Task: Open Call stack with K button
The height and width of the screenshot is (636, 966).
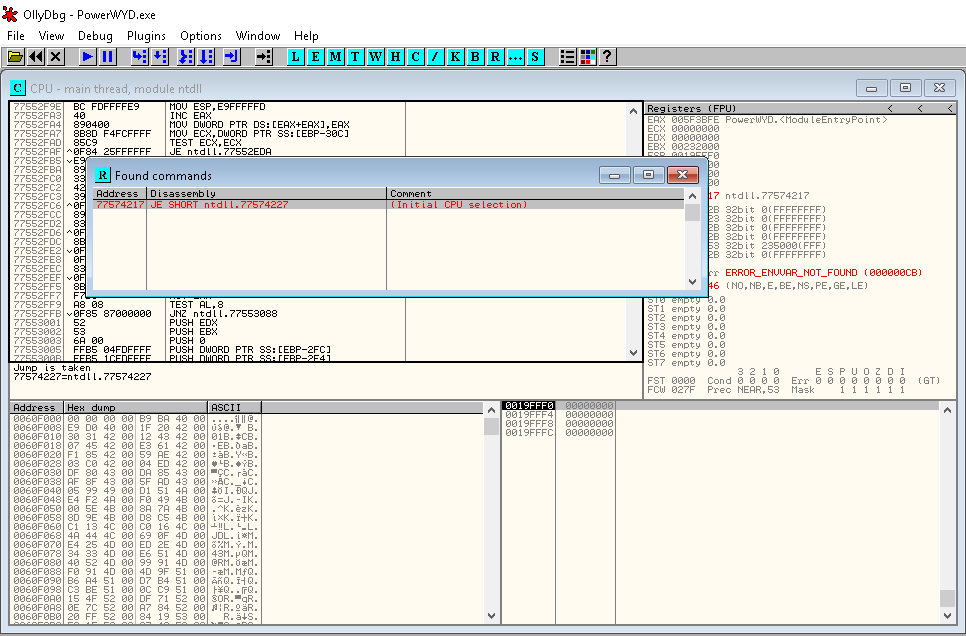Action: pos(455,57)
